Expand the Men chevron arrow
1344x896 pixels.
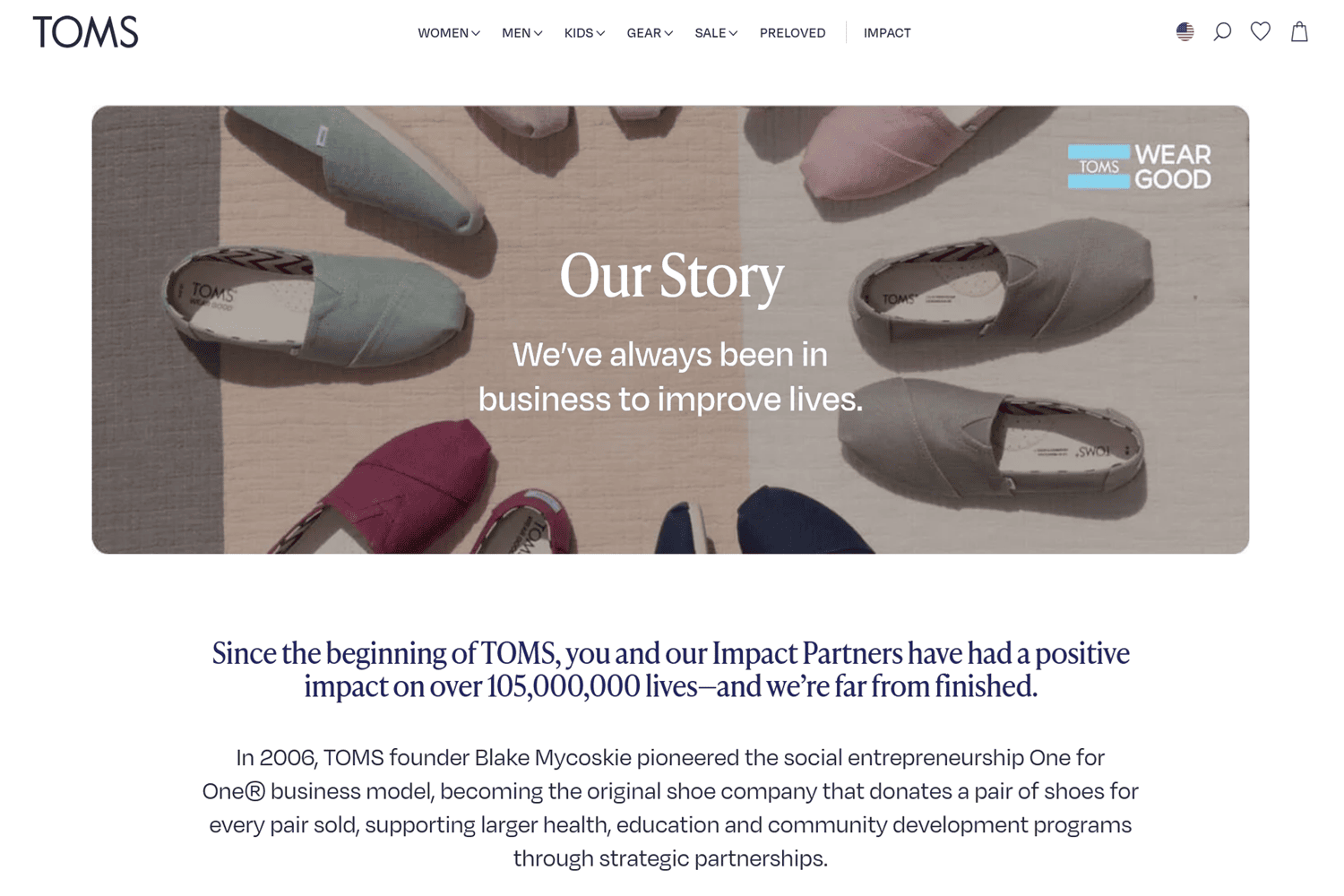(x=538, y=33)
